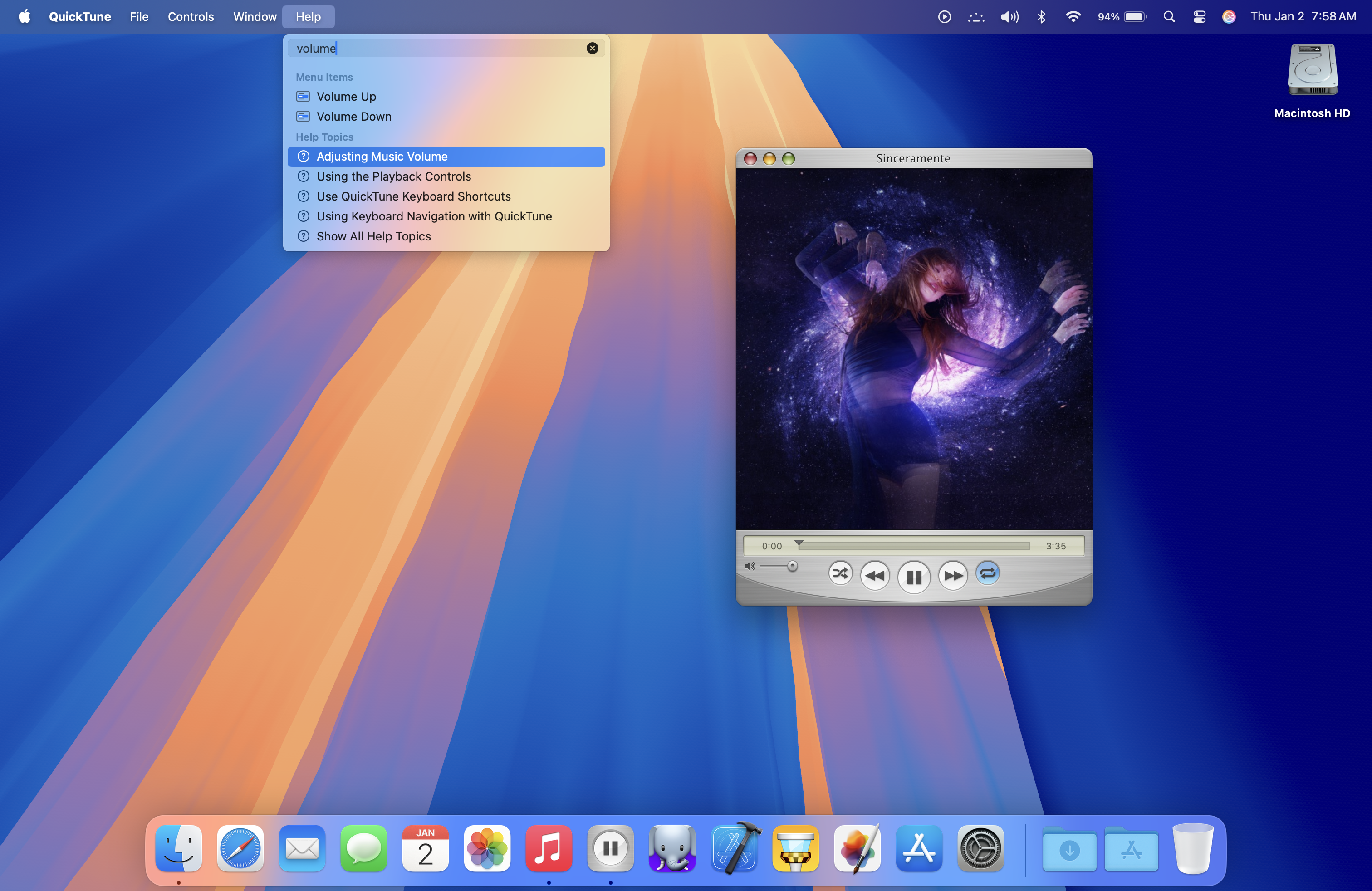This screenshot has height=891, width=1372.
Task: Click the QuickTune volume slider knob
Action: tap(792, 567)
